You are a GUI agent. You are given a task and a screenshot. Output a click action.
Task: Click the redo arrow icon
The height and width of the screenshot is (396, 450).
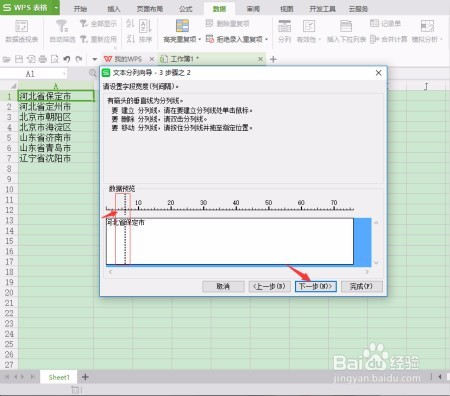click(79, 59)
